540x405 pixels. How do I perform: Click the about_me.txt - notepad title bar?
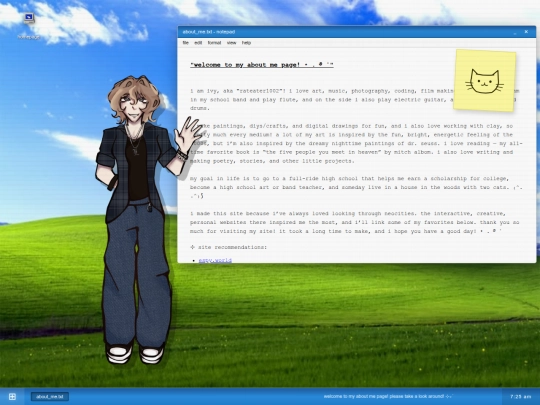[x=357, y=32]
